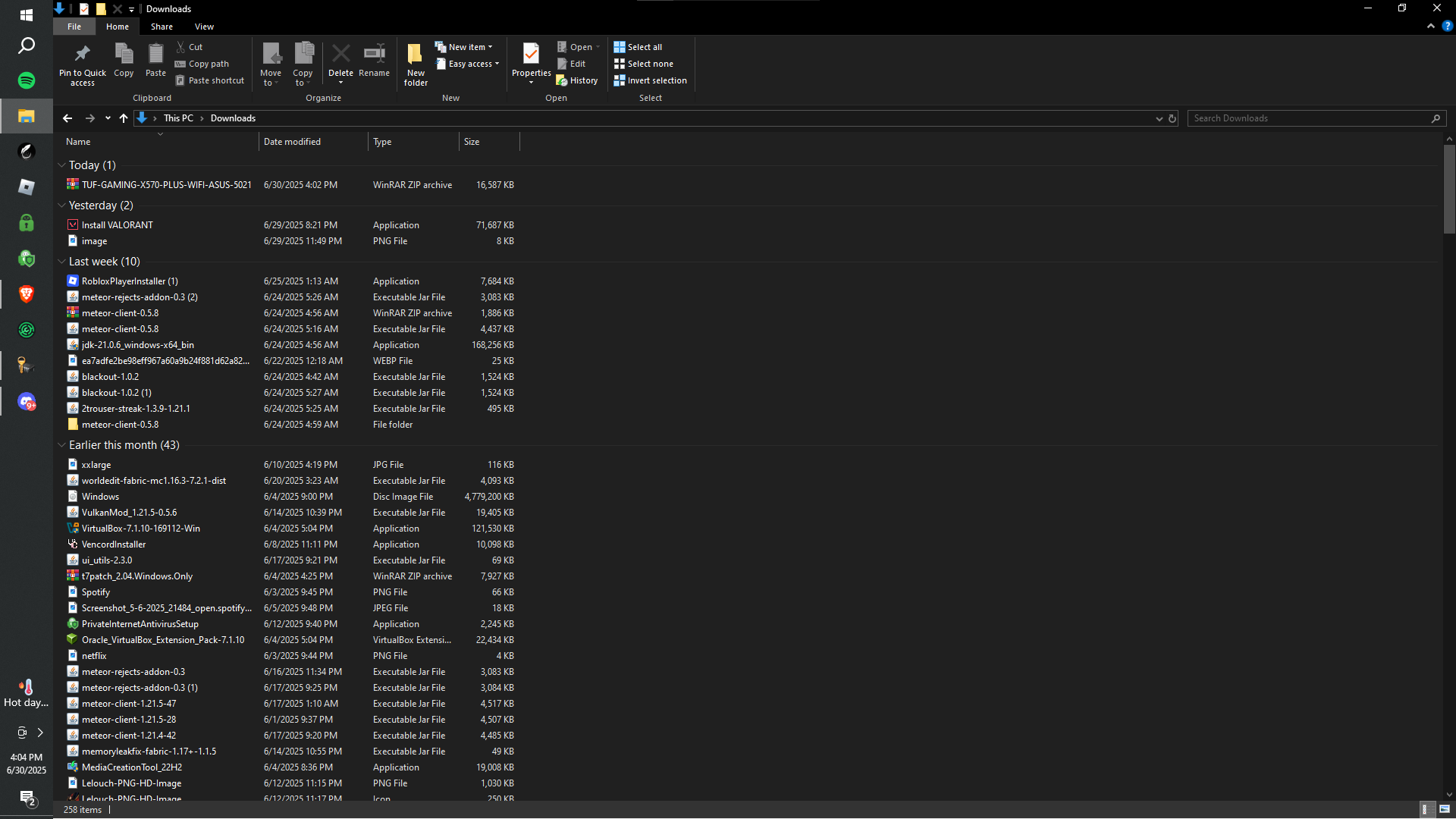1456x819 pixels.
Task: Click the Pin to Quick access icon
Action: point(82,55)
